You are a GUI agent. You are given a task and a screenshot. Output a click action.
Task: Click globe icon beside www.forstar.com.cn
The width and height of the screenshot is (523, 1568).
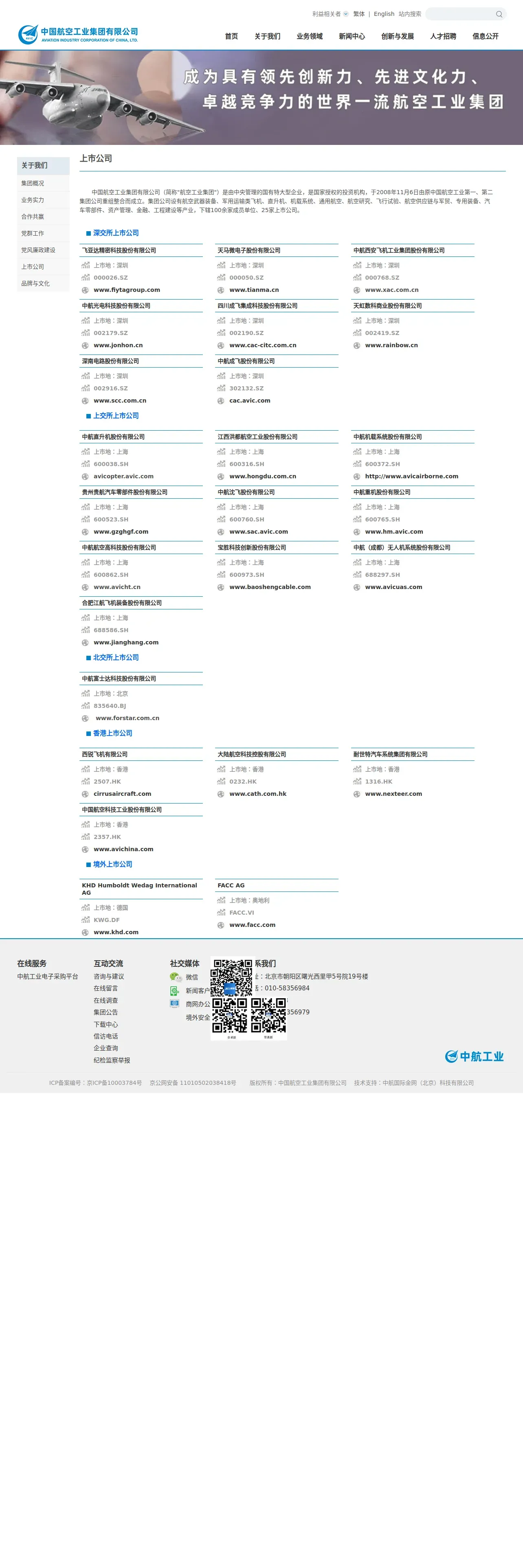click(85, 718)
